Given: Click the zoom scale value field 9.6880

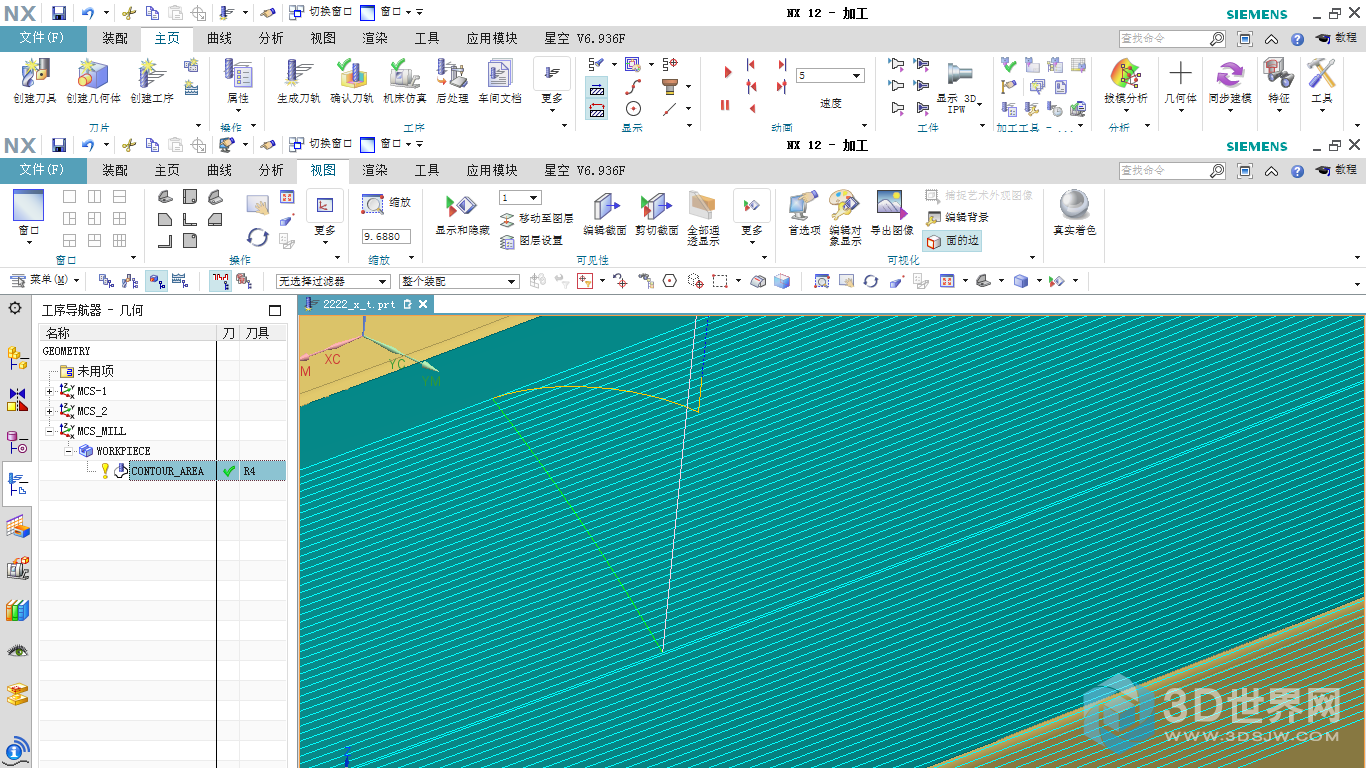Looking at the screenshot, I should pos(386,237).
